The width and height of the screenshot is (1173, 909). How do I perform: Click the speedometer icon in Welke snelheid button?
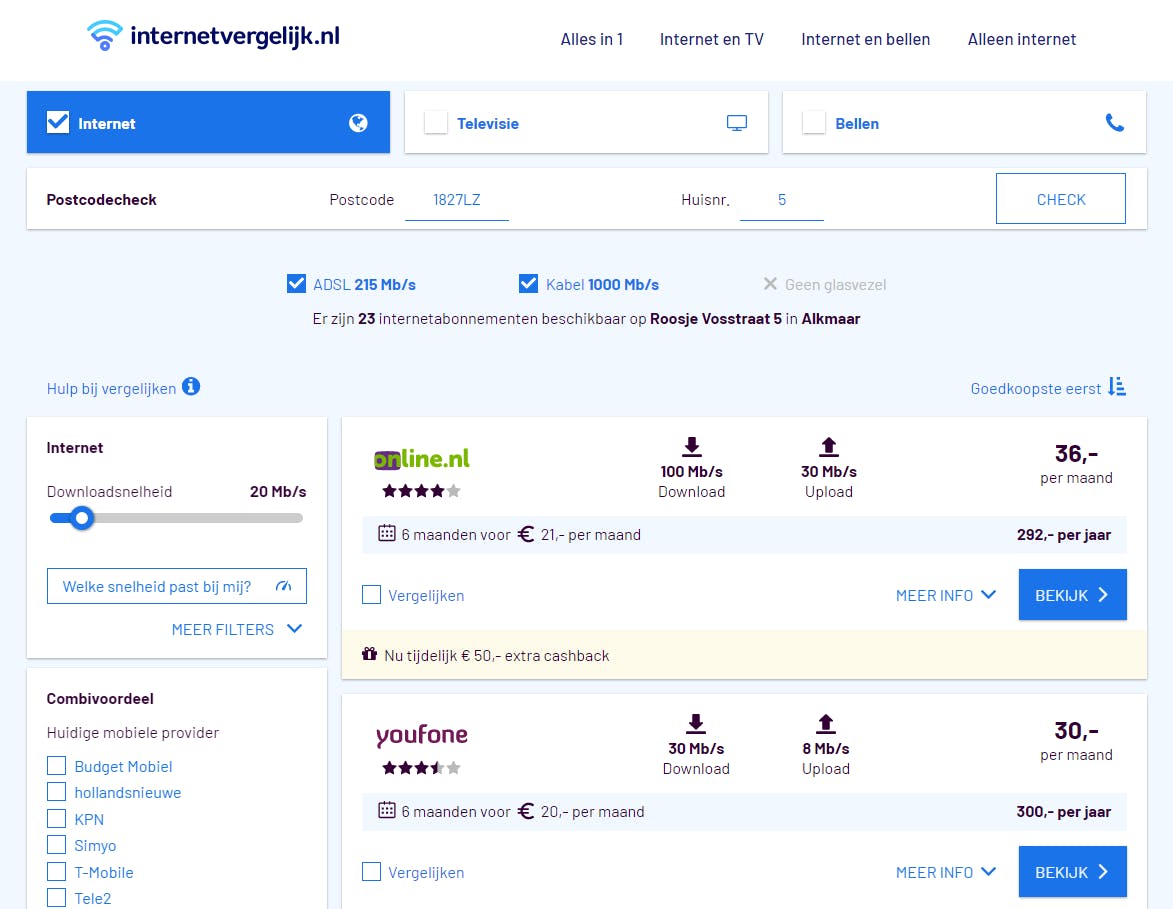[x=284, y=586]
